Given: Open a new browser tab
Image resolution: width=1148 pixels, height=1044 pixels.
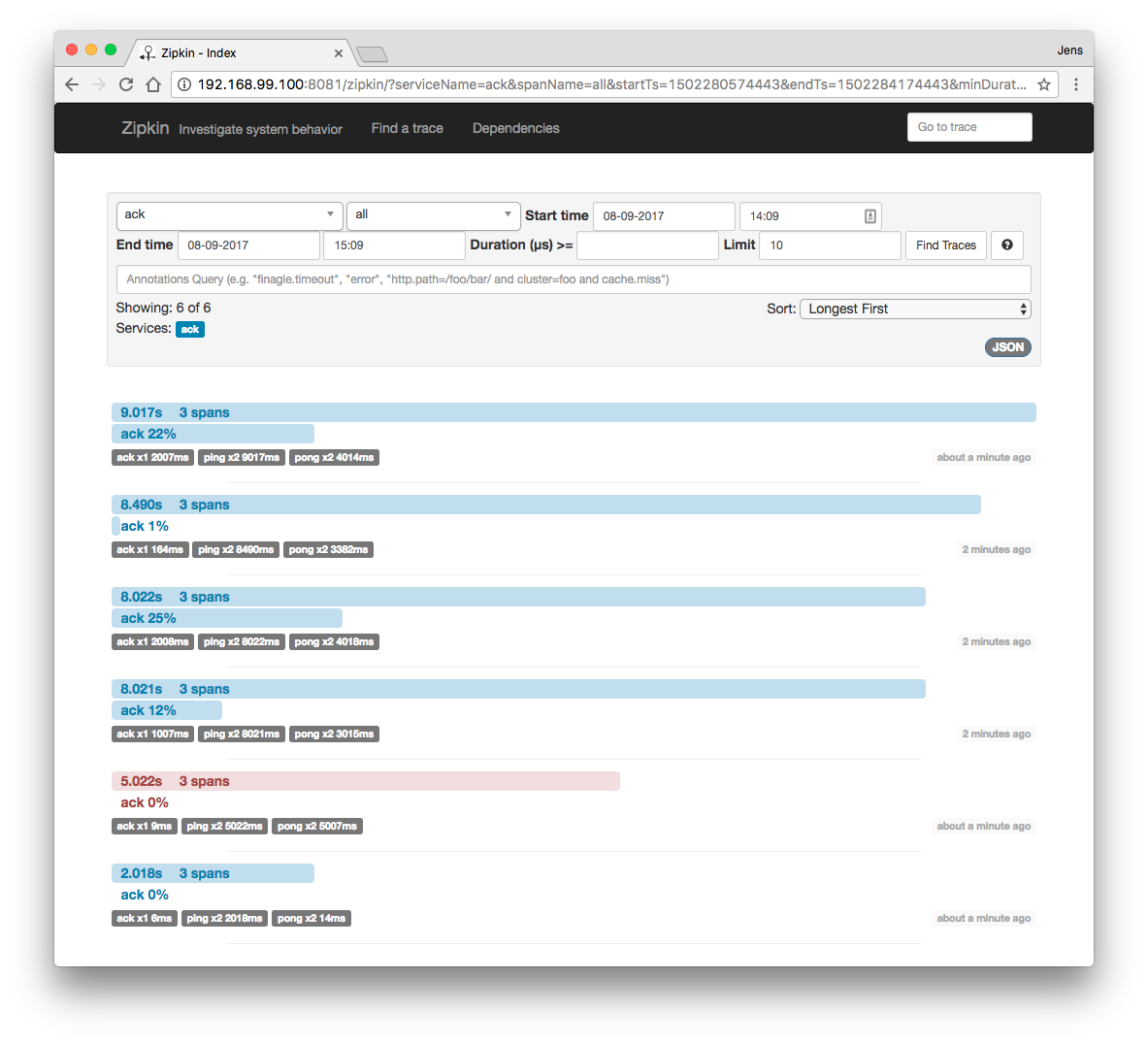Looking at the screenshot, I should (x=372, y=54).
